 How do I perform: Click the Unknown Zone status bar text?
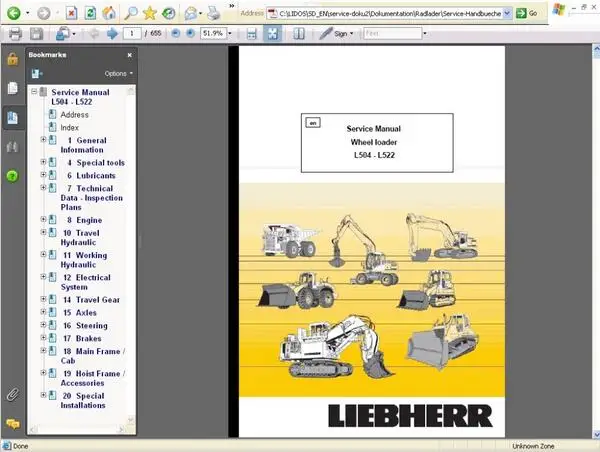tap(533, 446)
